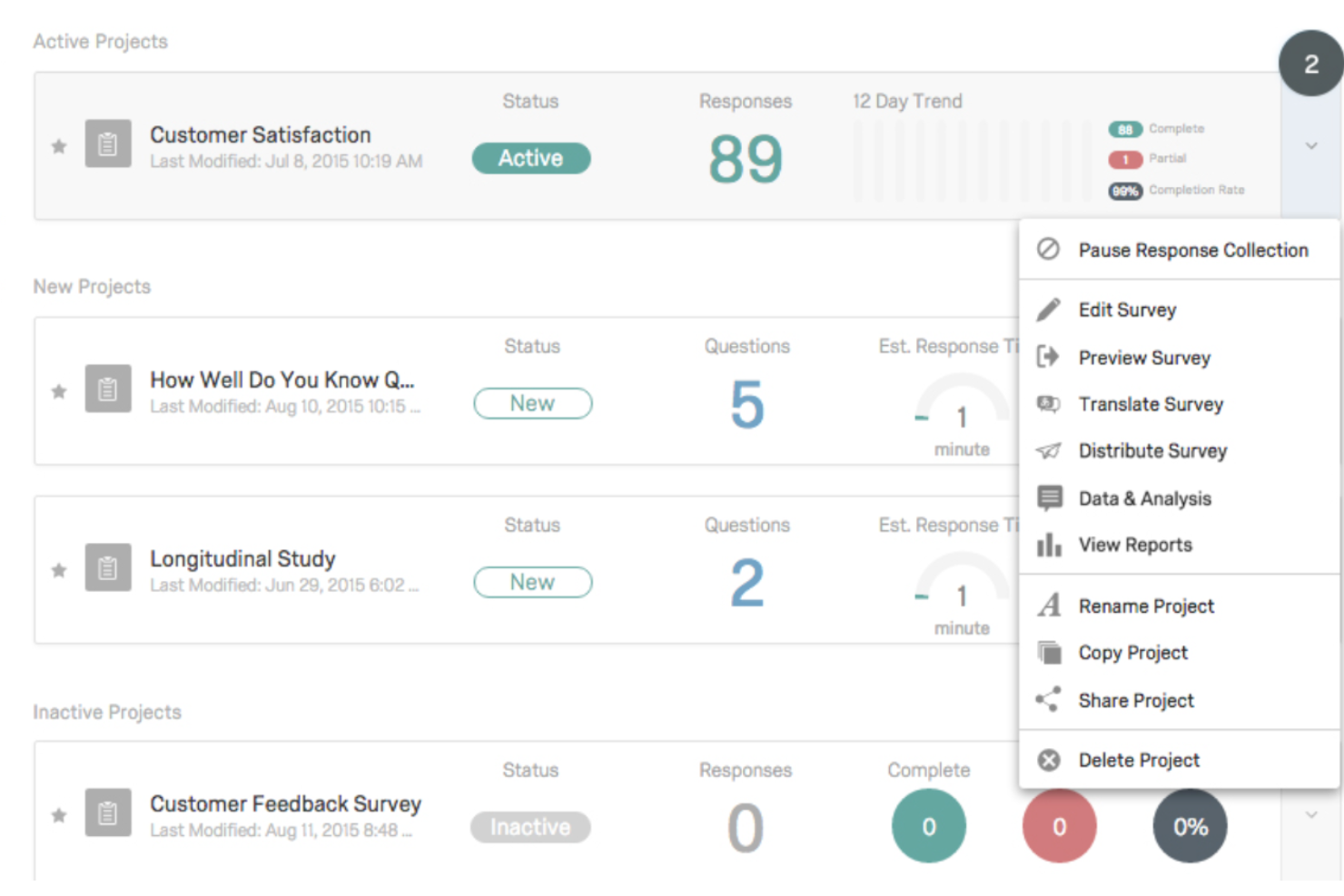The width and height of the screenshot is (1344, 896).
Task: Click the Preview Survey icon
Action: tap(1049, 357)
